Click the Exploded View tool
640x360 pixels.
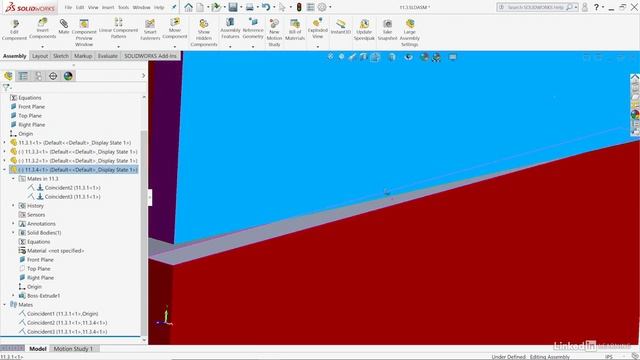(318, 29)
